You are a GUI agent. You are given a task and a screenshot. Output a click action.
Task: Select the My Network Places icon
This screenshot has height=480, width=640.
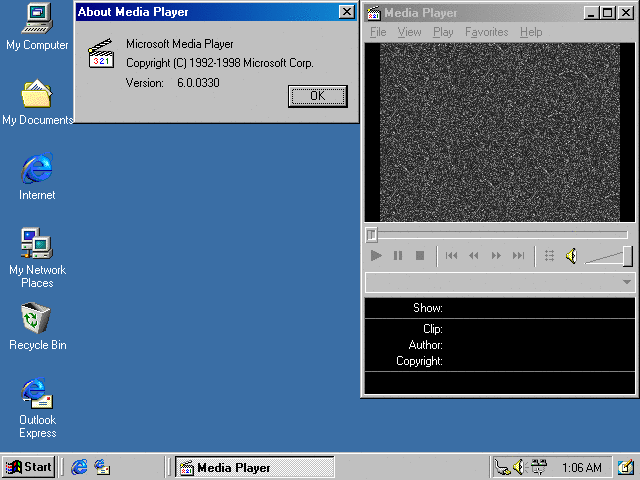click(37, 257)
